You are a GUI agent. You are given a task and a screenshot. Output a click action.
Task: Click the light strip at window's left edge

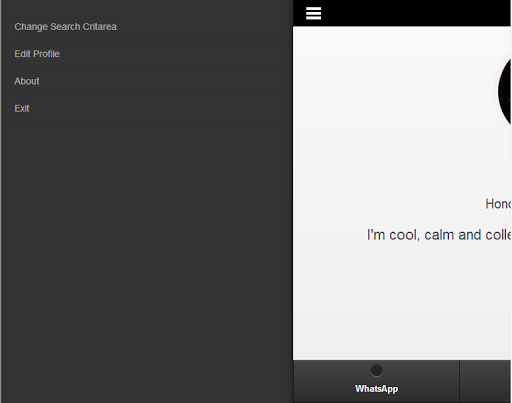[x=1, y=201]
